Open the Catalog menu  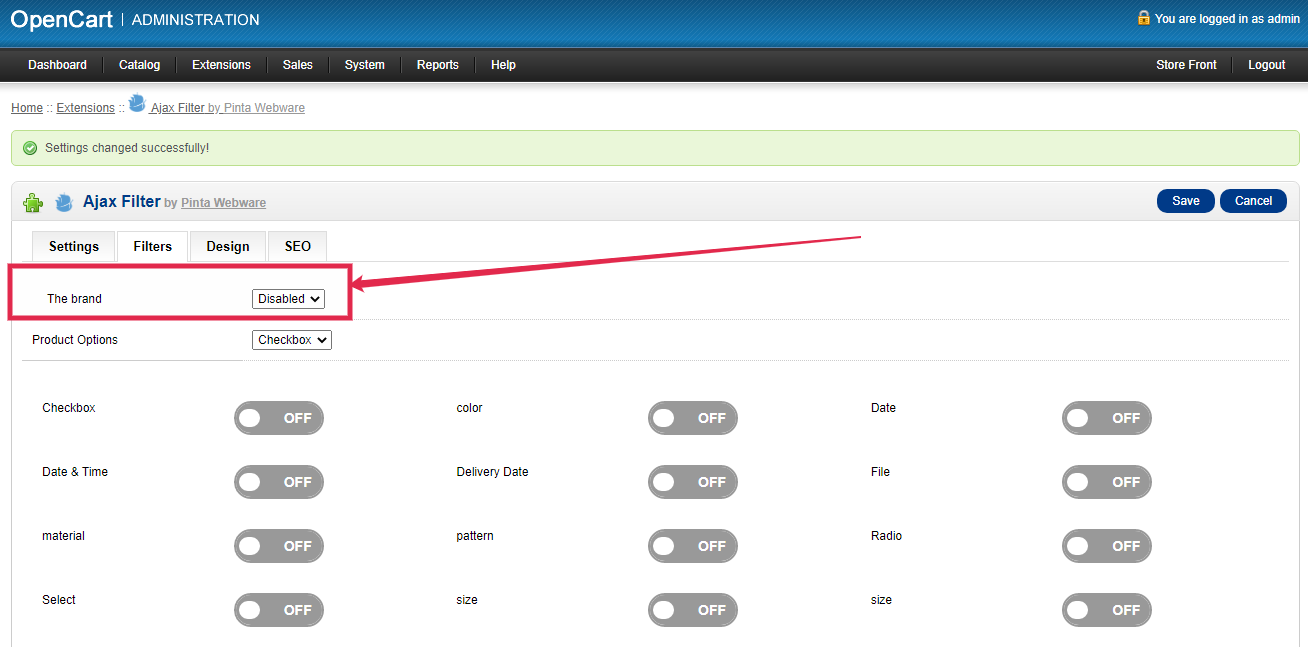pos(139,65)
